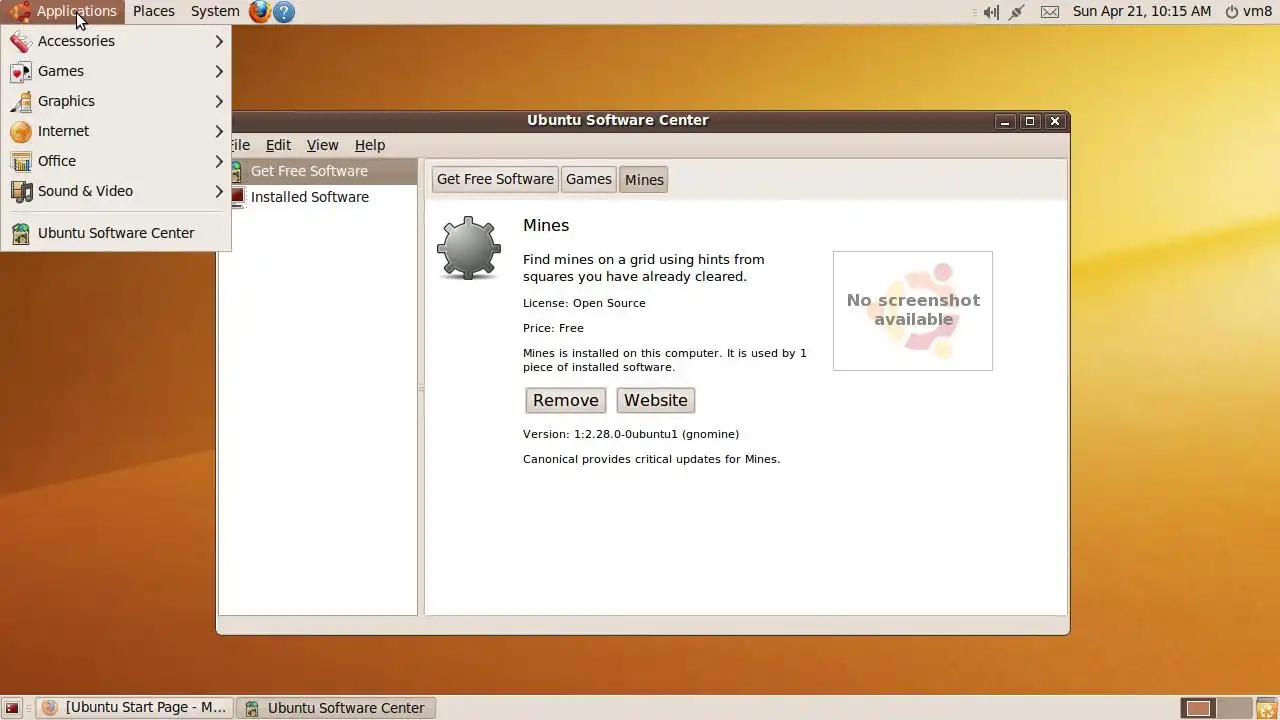Image resolution: width=1280 pixels, height=720 pixels.
Task: Click the Sound & Video menu icon
Action: [x=21, y=191]
